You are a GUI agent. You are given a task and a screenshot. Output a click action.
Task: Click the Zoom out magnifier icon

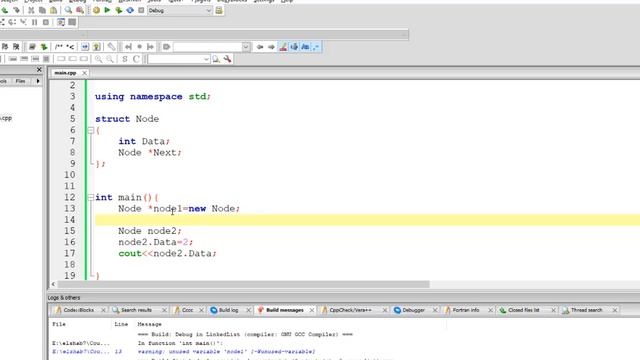click(x=110, y=59)
